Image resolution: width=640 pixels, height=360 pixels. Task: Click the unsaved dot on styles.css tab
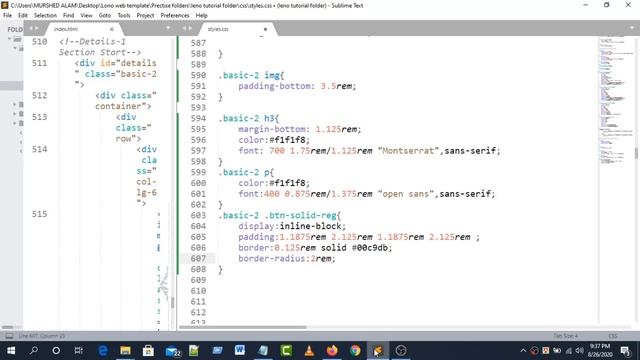(x=265, y=29)
